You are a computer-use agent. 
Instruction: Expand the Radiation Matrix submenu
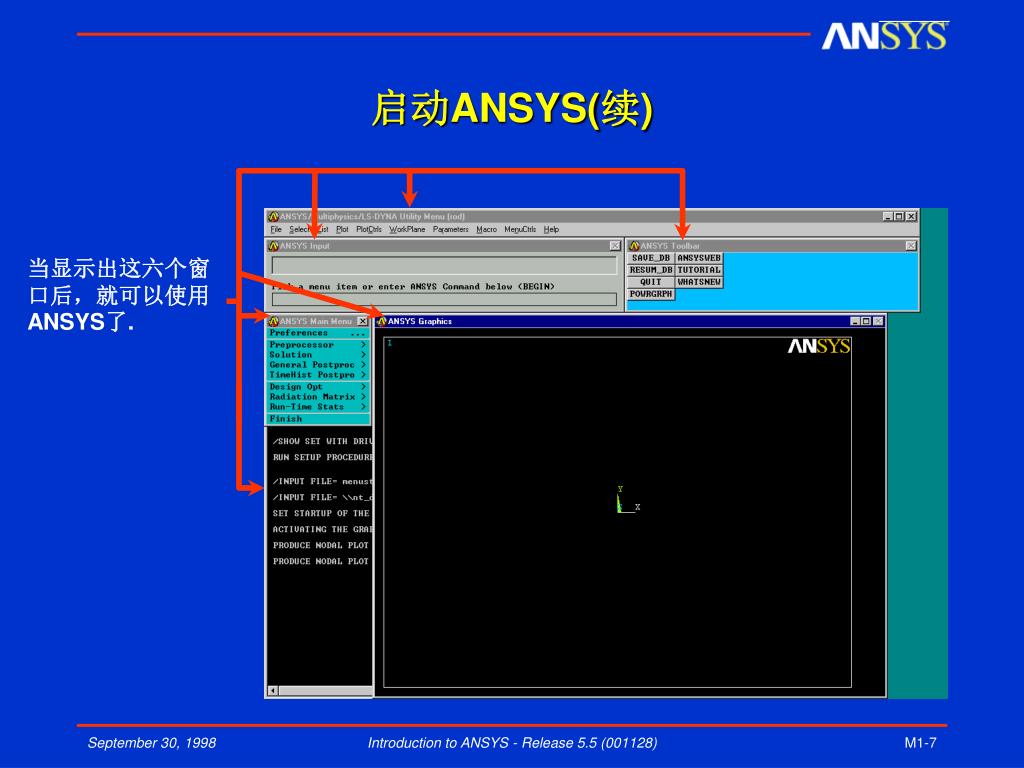[x=318, y=396]
